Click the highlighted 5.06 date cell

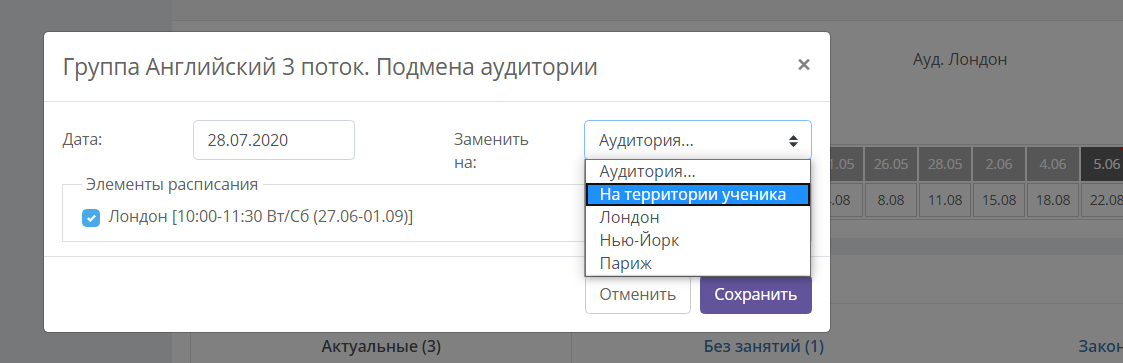pos(1102,164)
